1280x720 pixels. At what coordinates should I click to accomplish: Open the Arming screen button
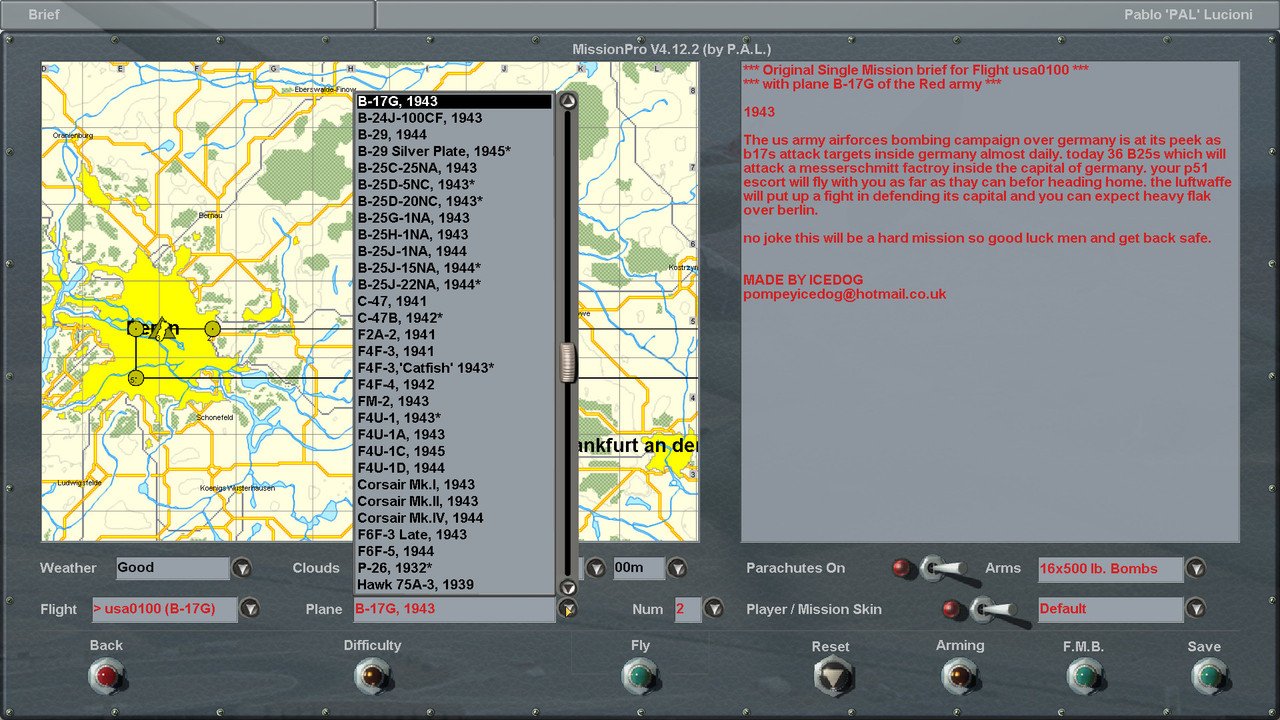(x=960, y=677)
